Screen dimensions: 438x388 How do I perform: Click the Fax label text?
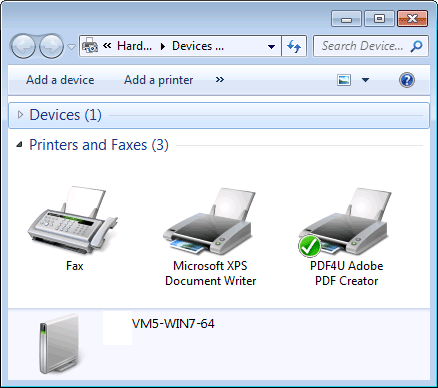coord(75,266)
